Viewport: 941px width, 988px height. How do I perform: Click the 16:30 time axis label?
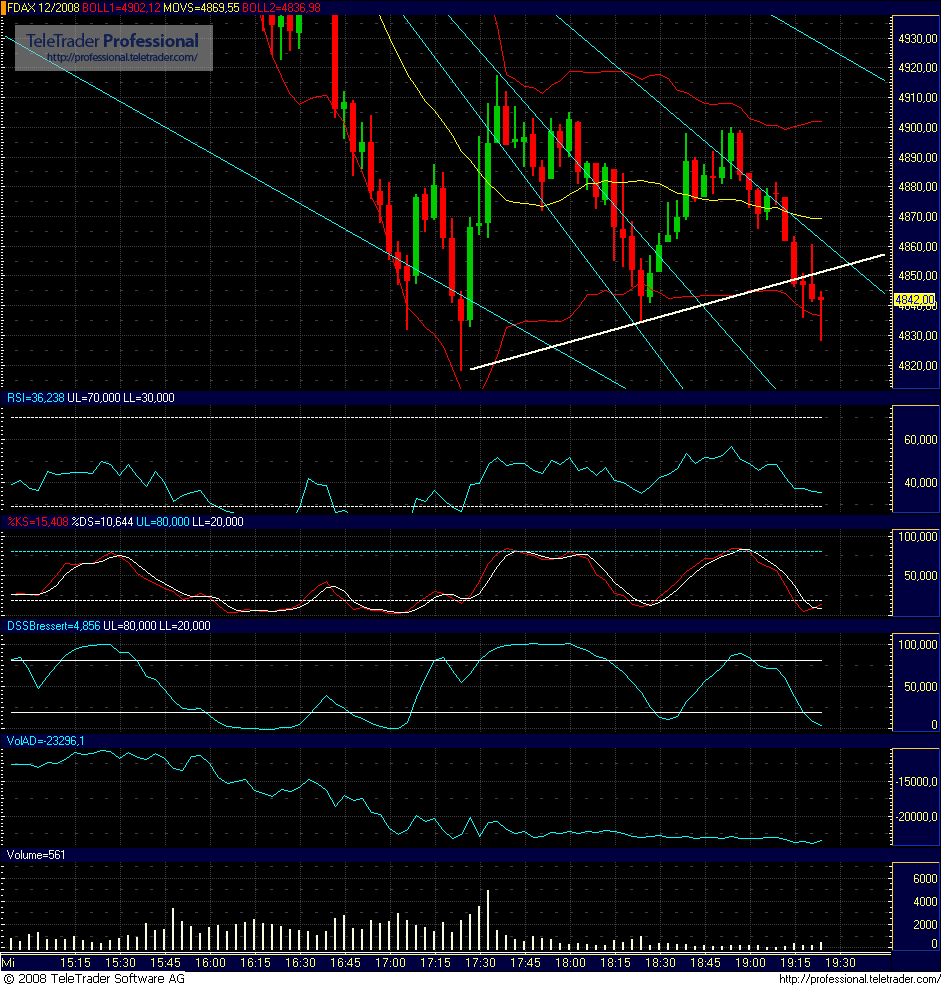[300, 963]
